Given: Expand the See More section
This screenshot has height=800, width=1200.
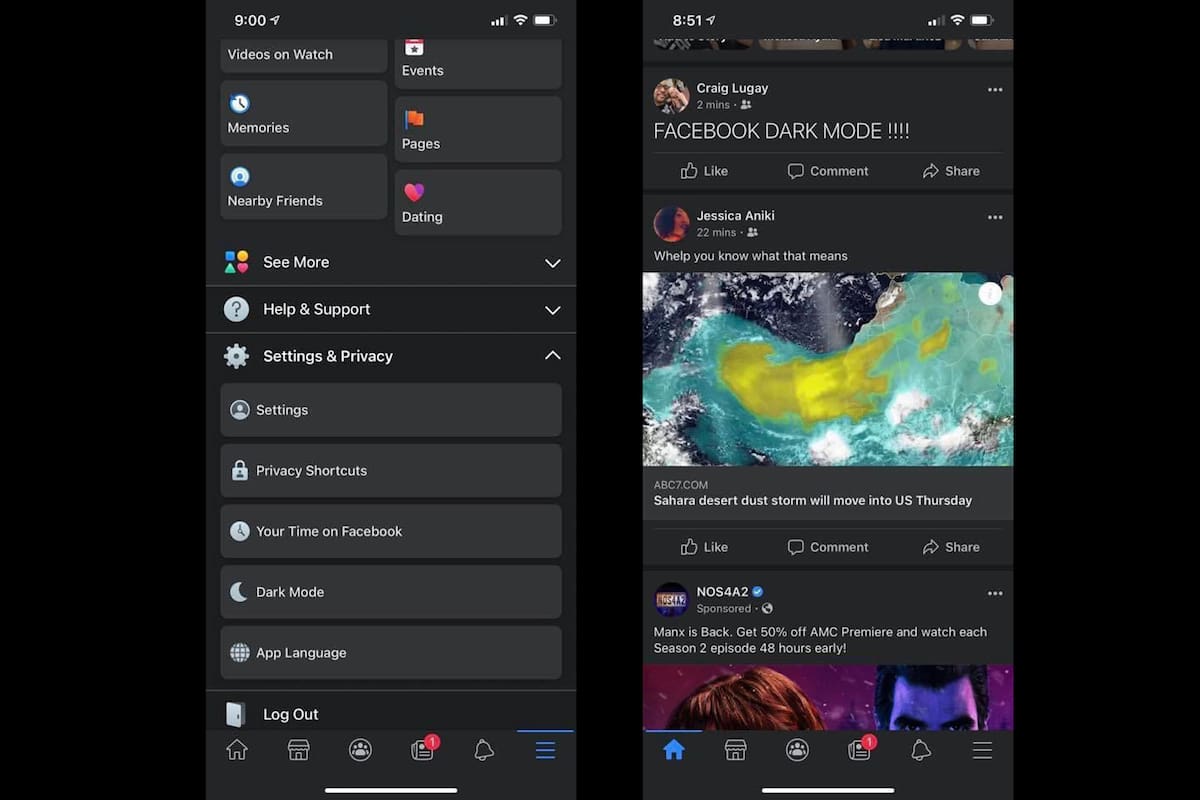Looking at the screenshot, I should [x=391, y=262].
